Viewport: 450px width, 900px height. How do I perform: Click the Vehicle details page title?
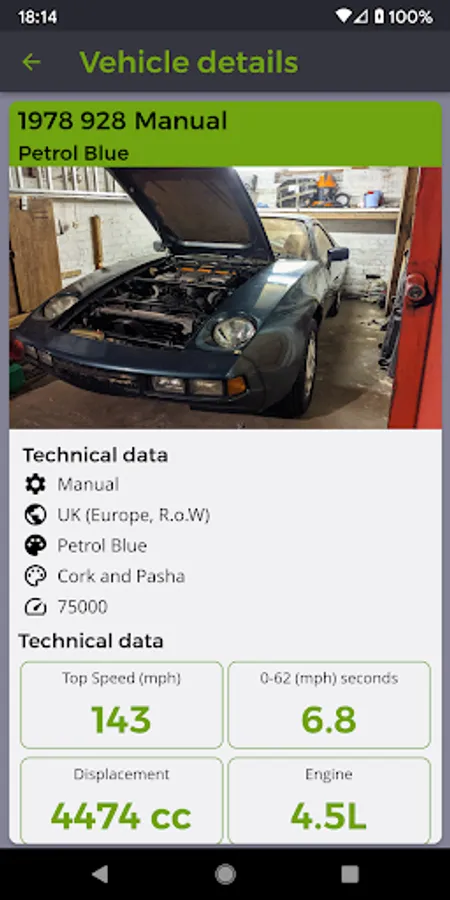[189, 62]
